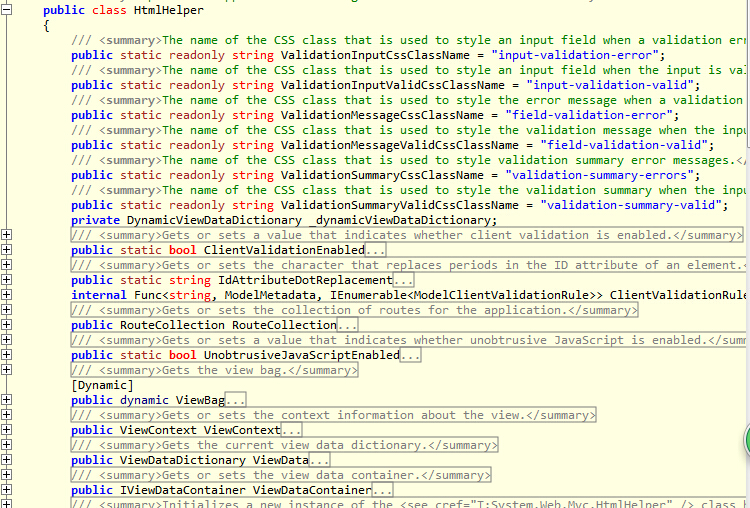Expand the 'unobtrusive JavaScript is enabled' summary in the gutter
Viewport: 750px width, 508px height.
pos(6,340)
